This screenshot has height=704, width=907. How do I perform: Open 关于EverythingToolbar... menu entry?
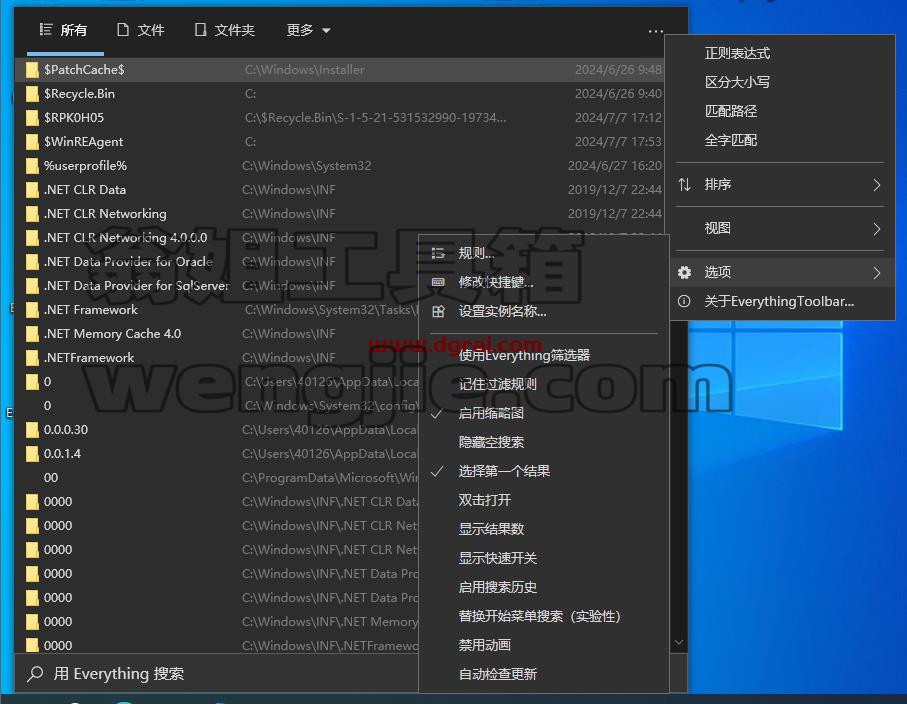780,301
